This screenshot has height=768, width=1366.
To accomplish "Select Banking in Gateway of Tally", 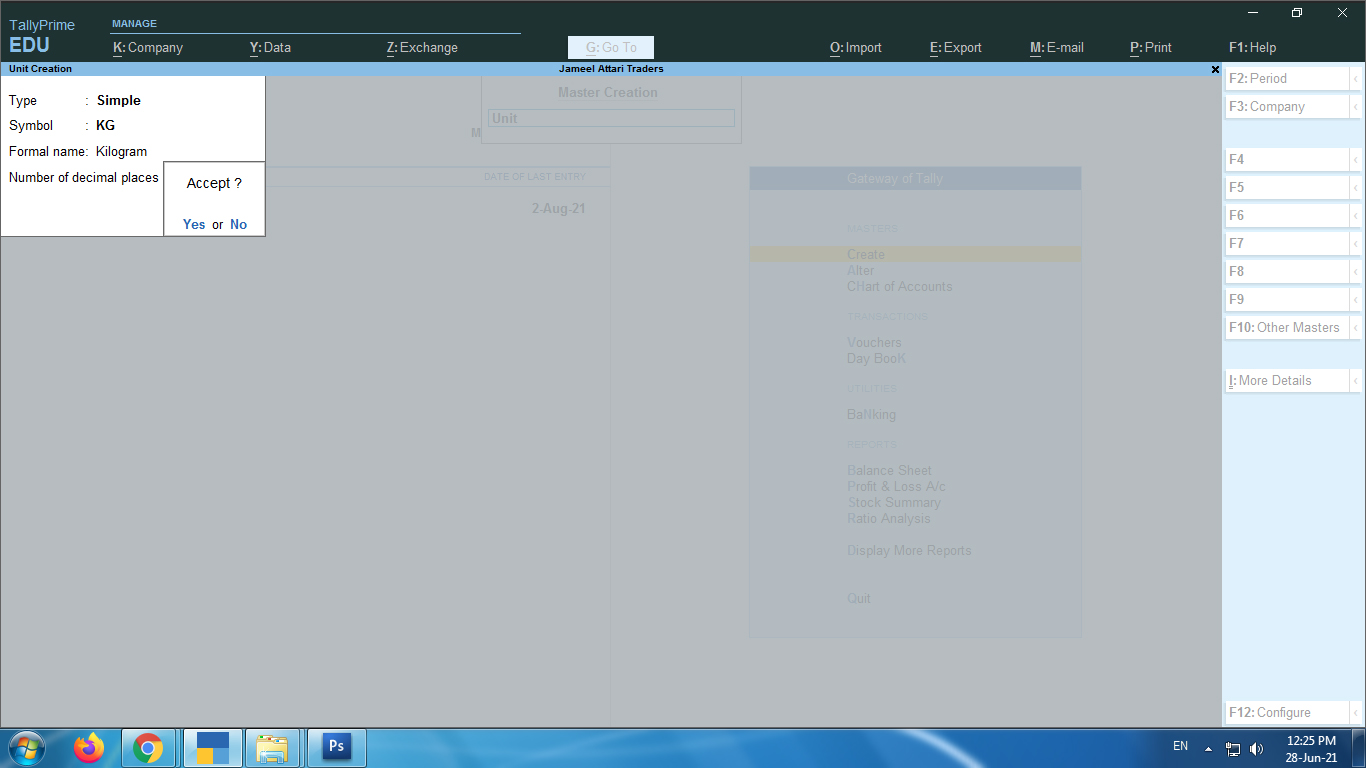I will [x=872, y=414].
